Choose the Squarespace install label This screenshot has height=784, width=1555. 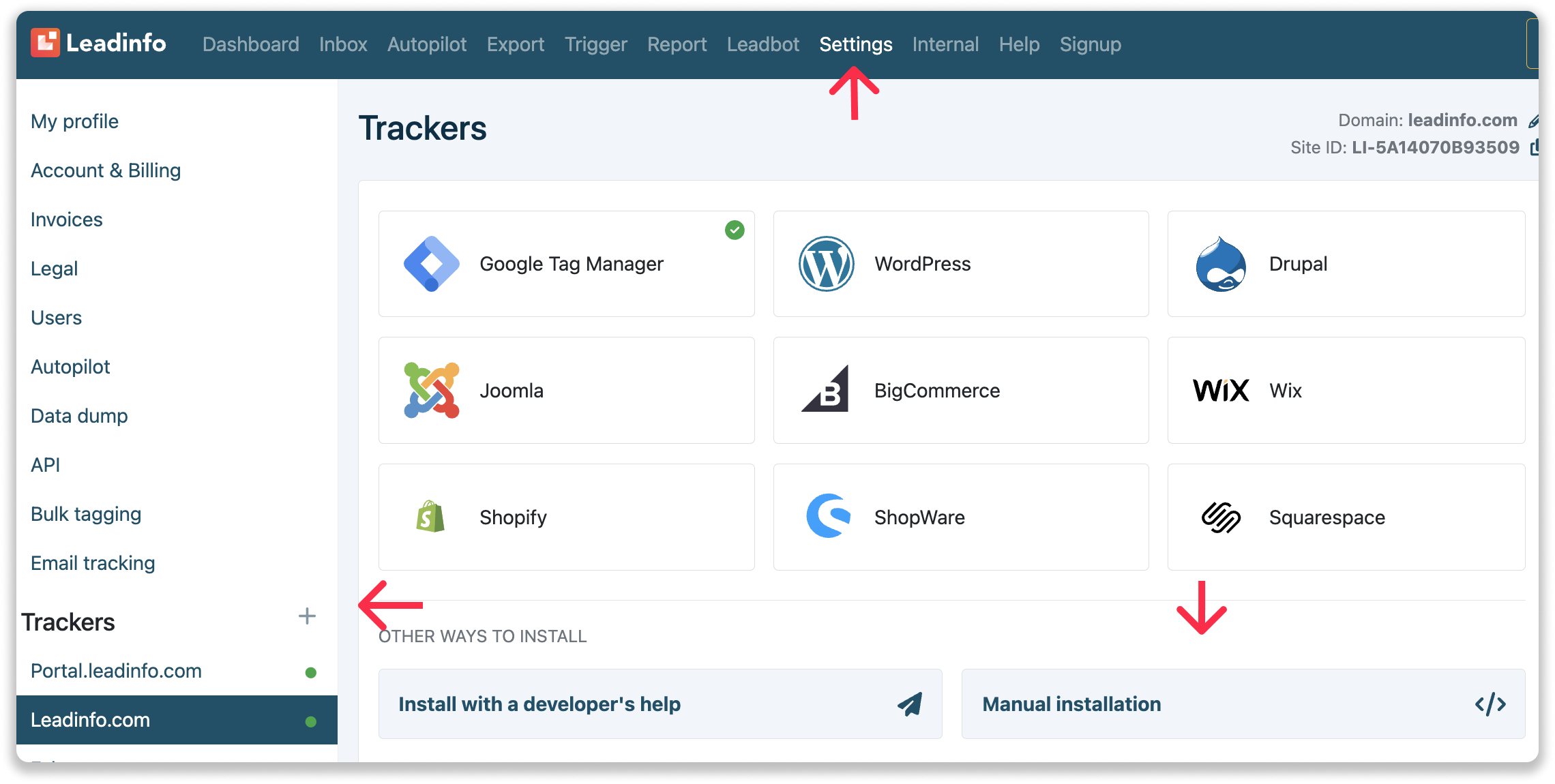(1327, 517)
